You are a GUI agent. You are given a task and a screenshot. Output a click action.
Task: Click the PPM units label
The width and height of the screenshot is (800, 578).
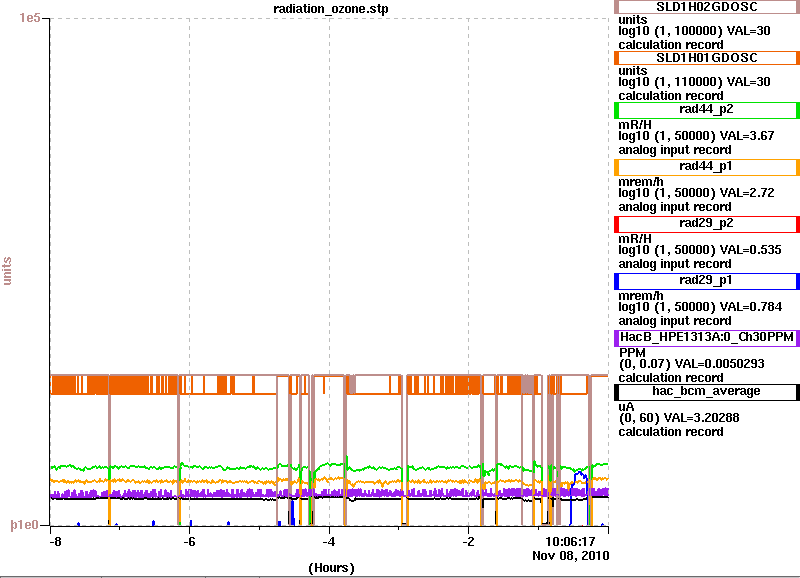click(632, 353)
